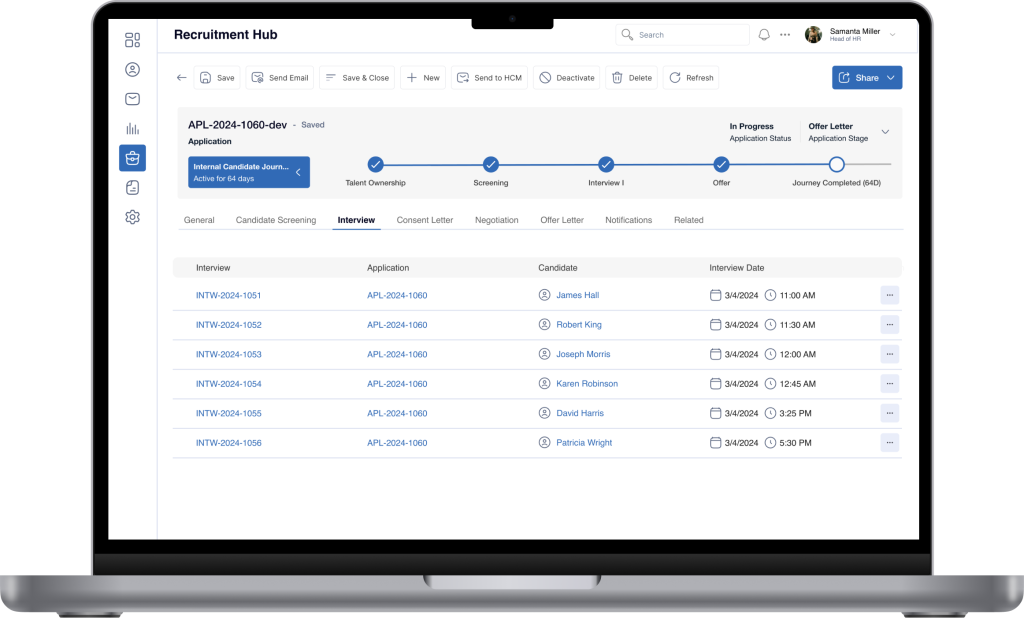Open the settings gear icon in sidebar
Viewport: 1024px width, 618px height.
pyautogui.click(x=133, y=217)
